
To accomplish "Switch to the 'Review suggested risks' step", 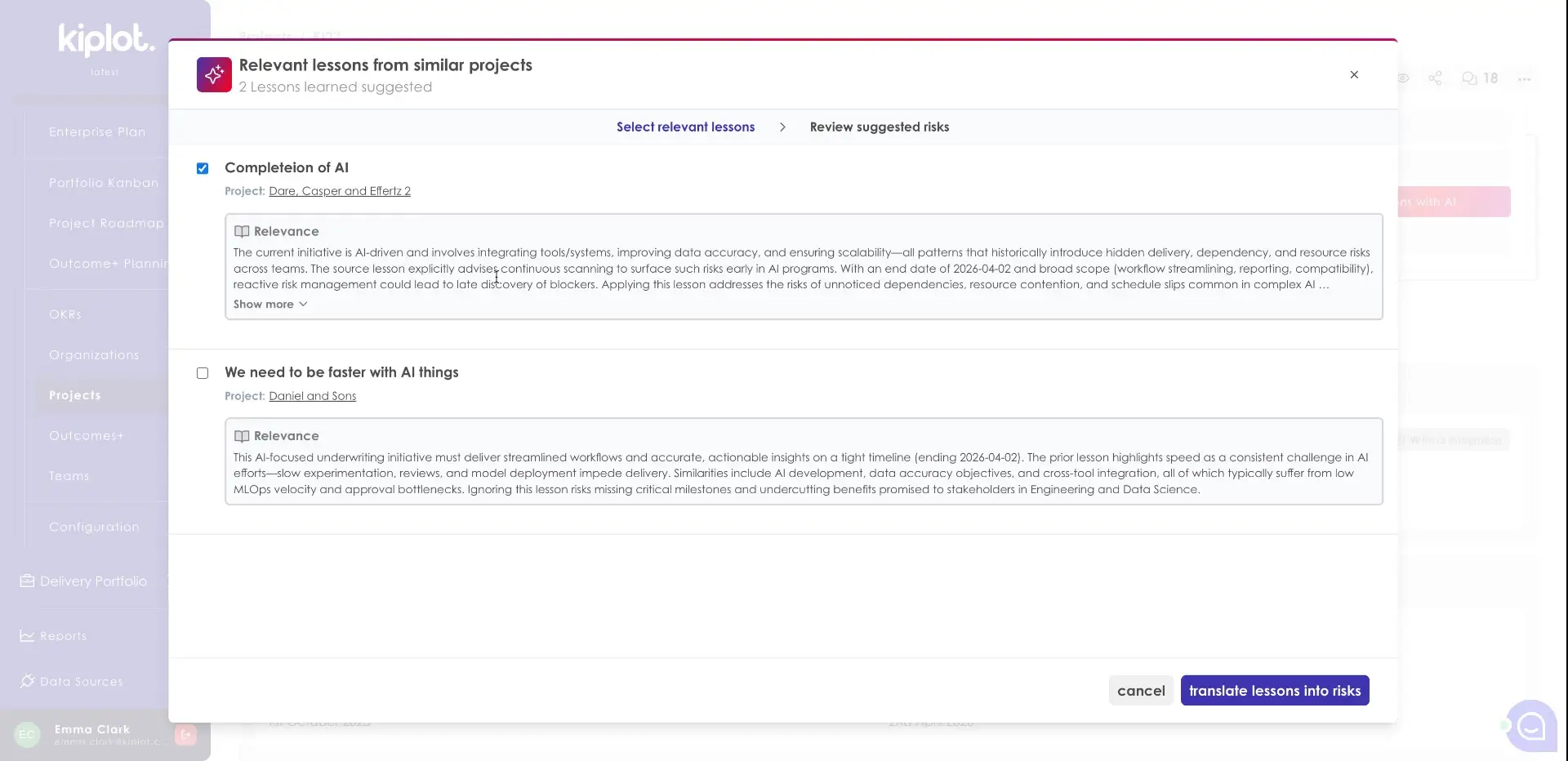I will (x=879, y=127).
